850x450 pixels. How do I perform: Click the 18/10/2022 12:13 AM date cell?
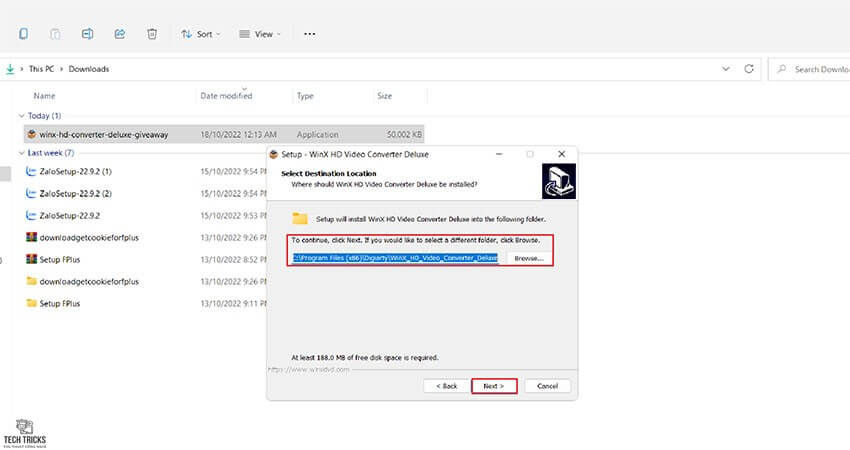click(239, 134)
